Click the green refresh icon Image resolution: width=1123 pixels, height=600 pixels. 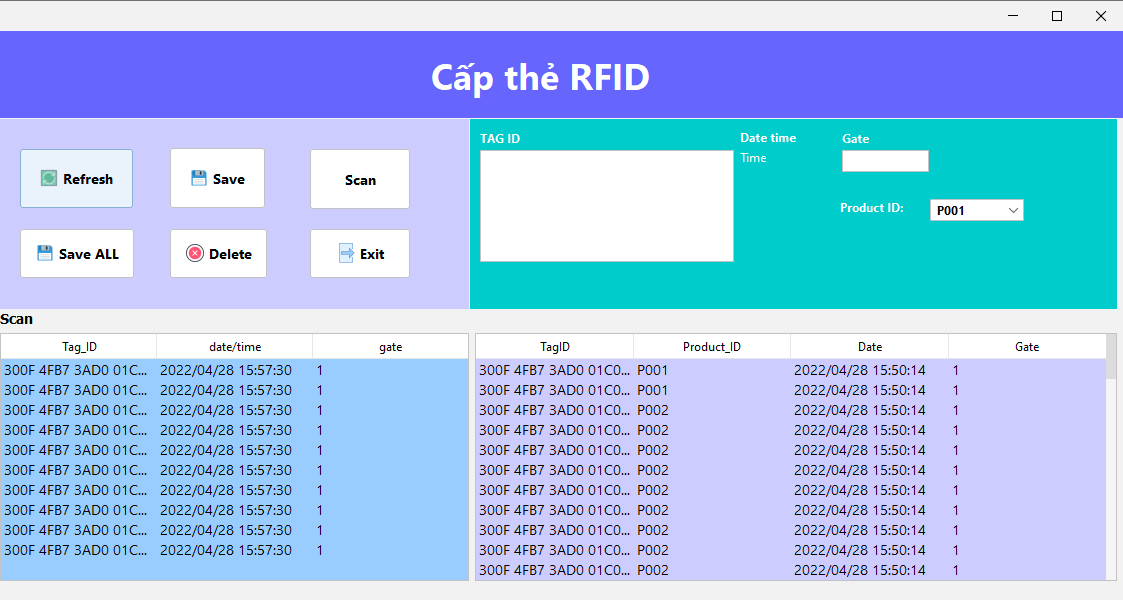[x=49, y=178]
